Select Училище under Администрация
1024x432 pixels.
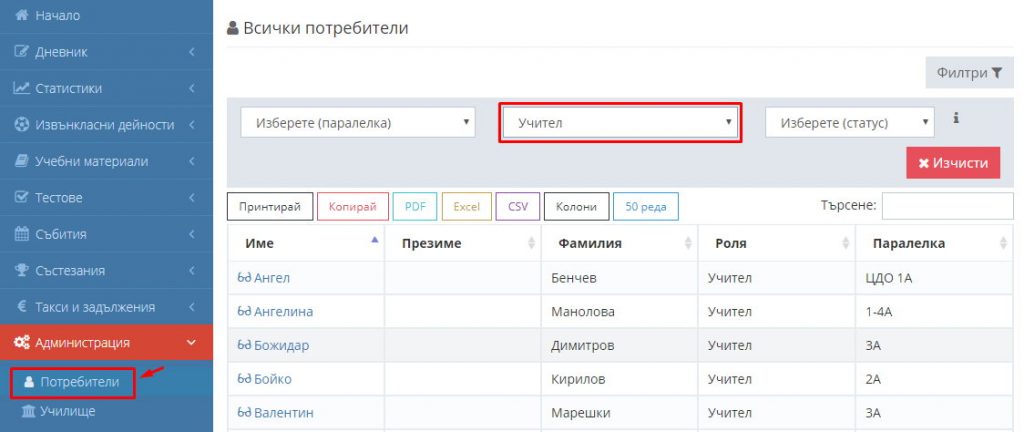[68, 411]
